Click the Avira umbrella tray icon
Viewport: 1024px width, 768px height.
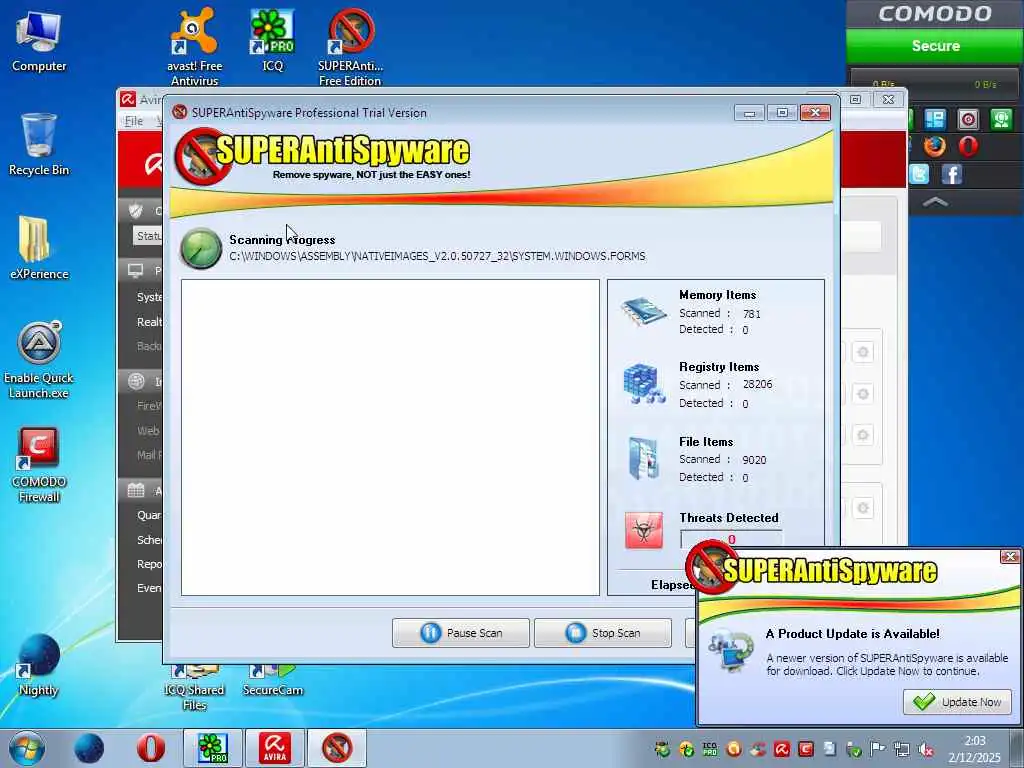tap(782, 749)
